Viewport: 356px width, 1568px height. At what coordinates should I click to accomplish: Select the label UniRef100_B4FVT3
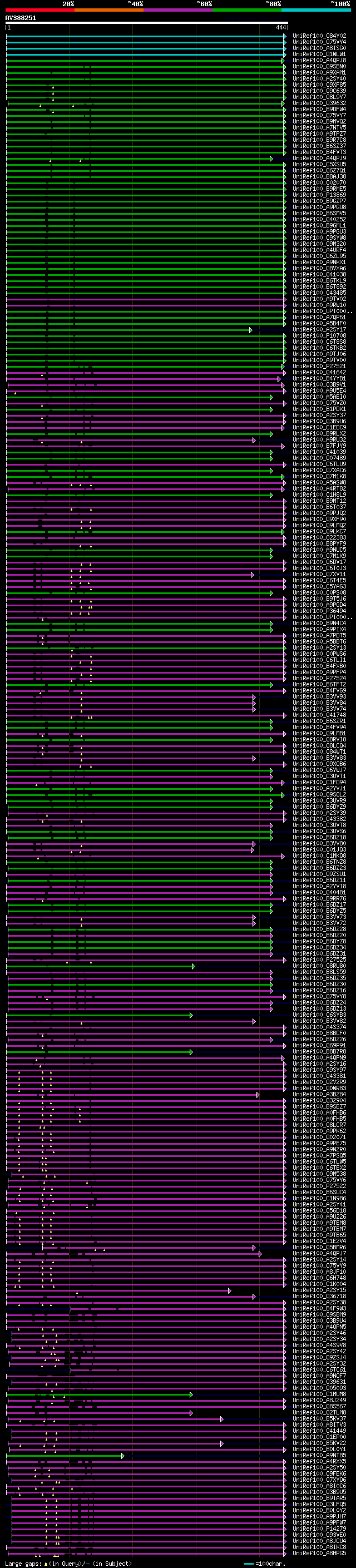pyautogui.click(x=319, y=152)
